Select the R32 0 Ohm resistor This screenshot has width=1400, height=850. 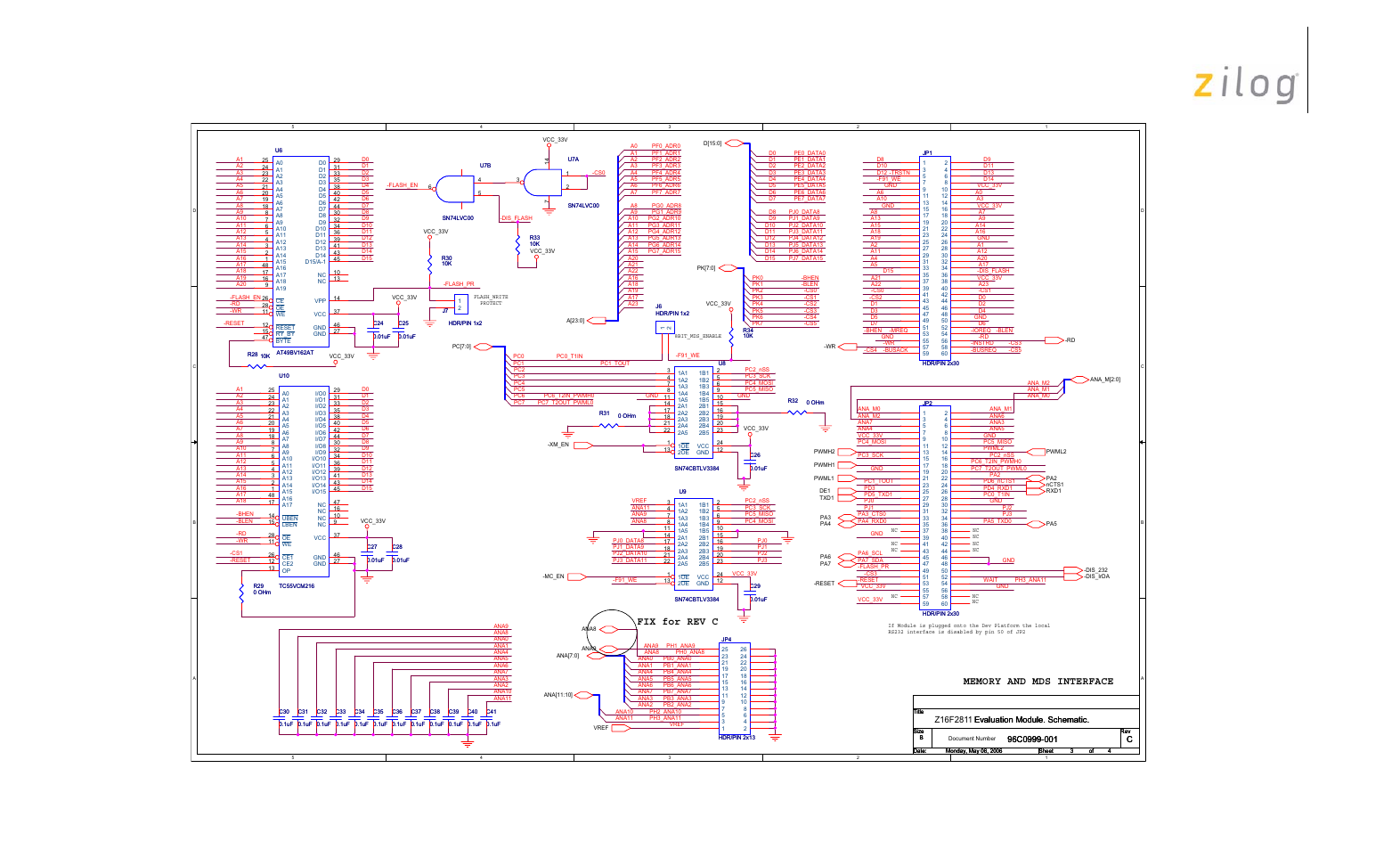797,412
